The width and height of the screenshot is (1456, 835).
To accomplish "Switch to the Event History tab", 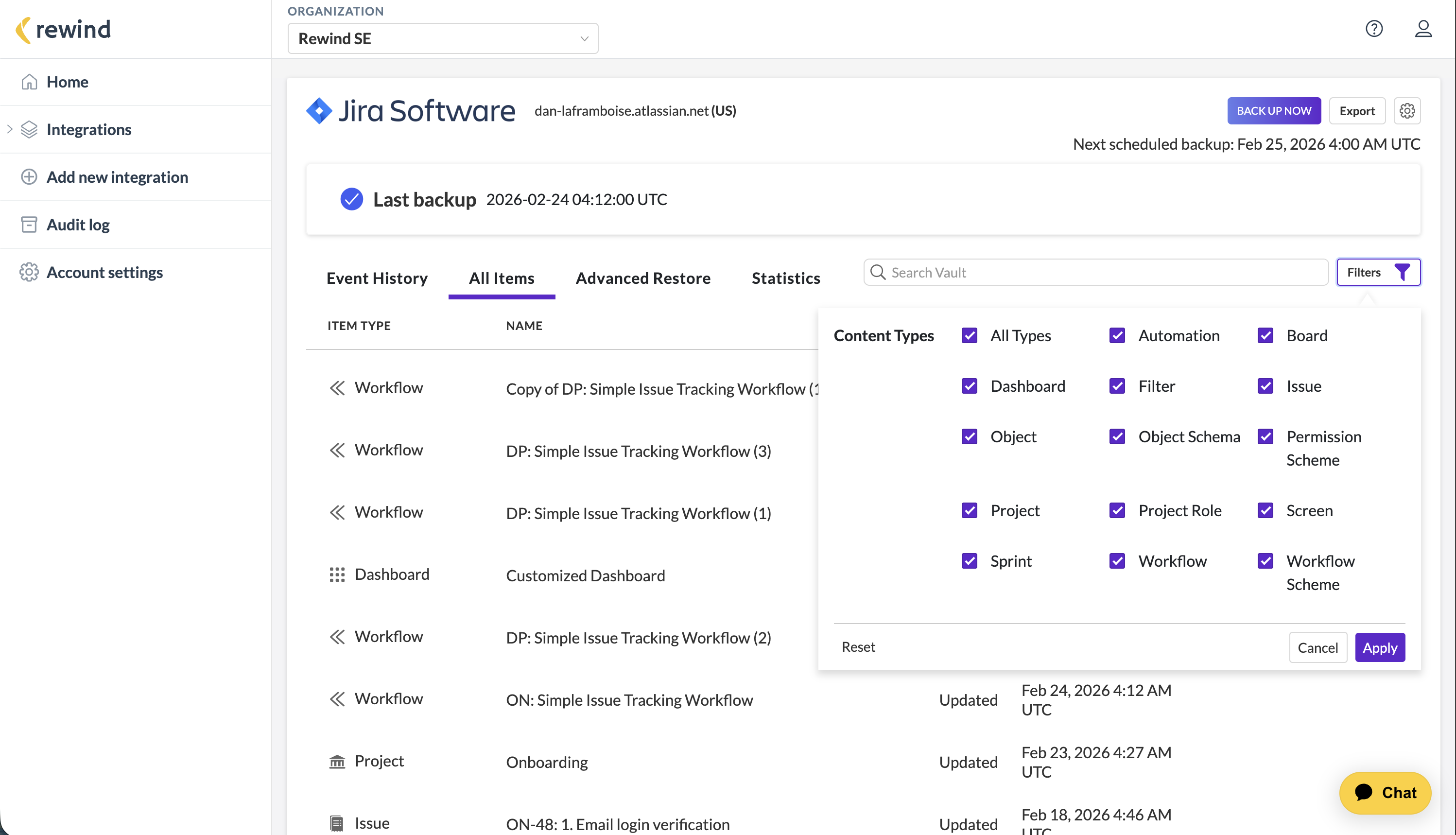I will point(377,278).
